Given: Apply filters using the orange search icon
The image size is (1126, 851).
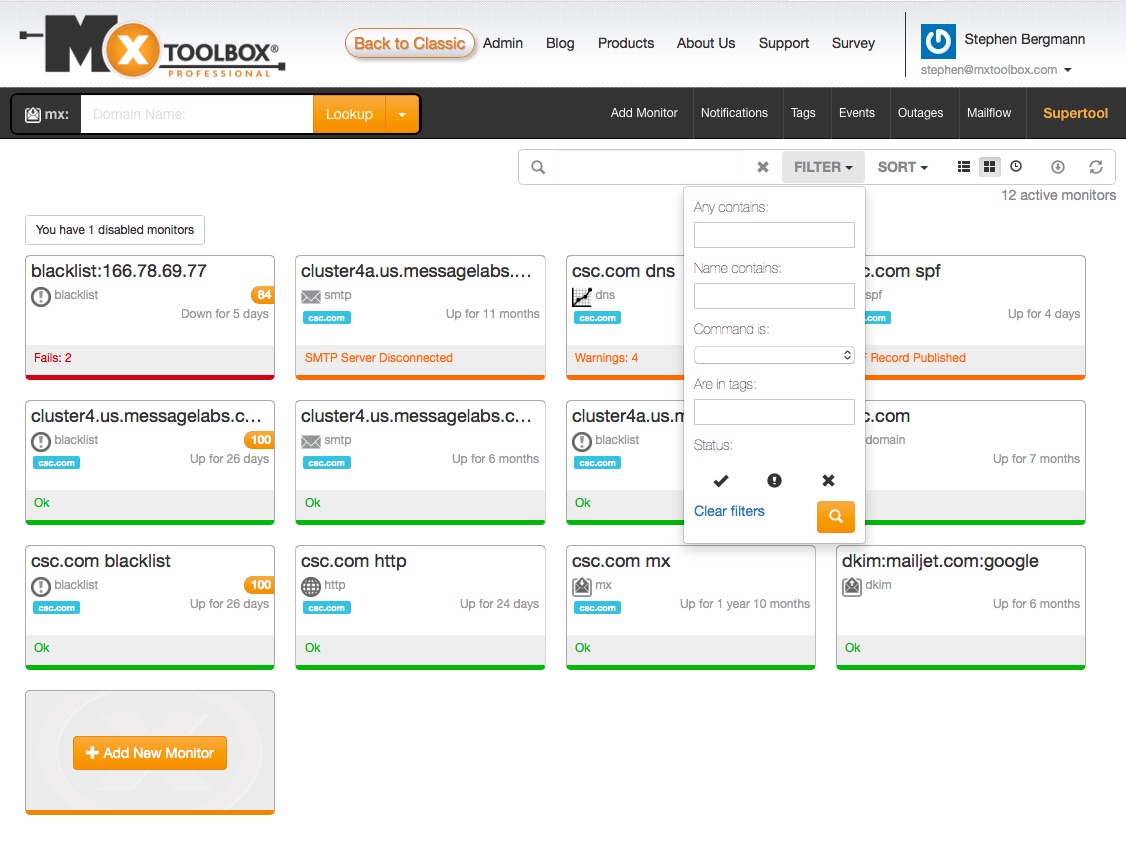Looking at the screenshot, I should [835, 517].
